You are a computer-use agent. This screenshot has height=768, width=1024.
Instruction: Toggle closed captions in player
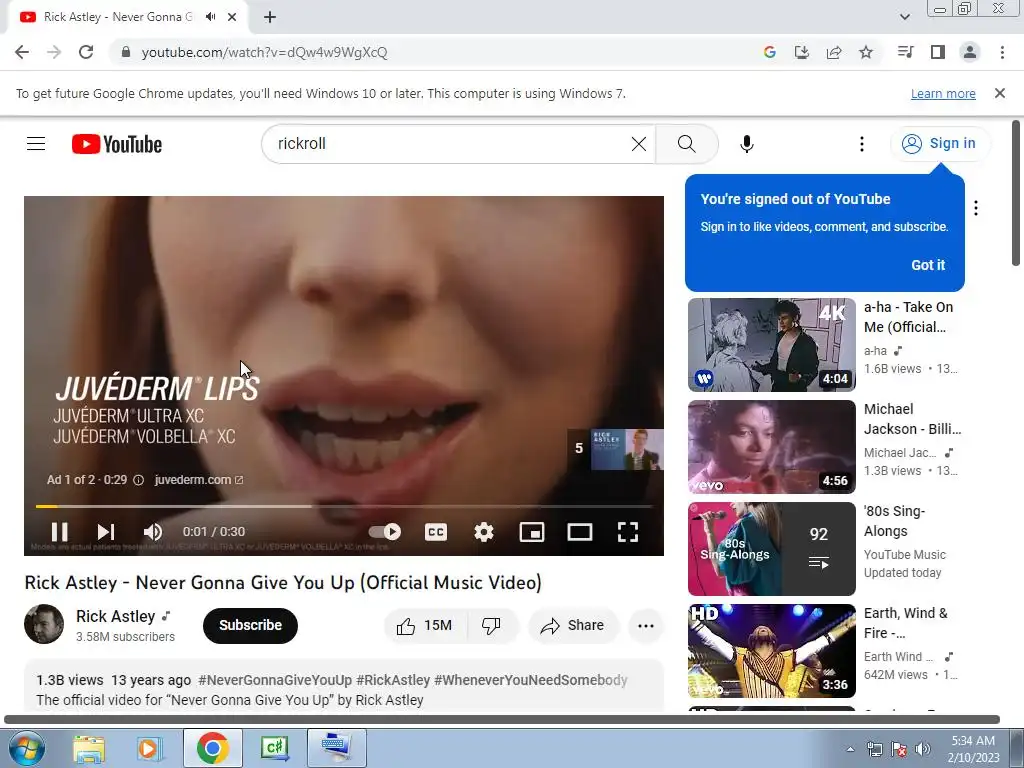tap(436, 532)
